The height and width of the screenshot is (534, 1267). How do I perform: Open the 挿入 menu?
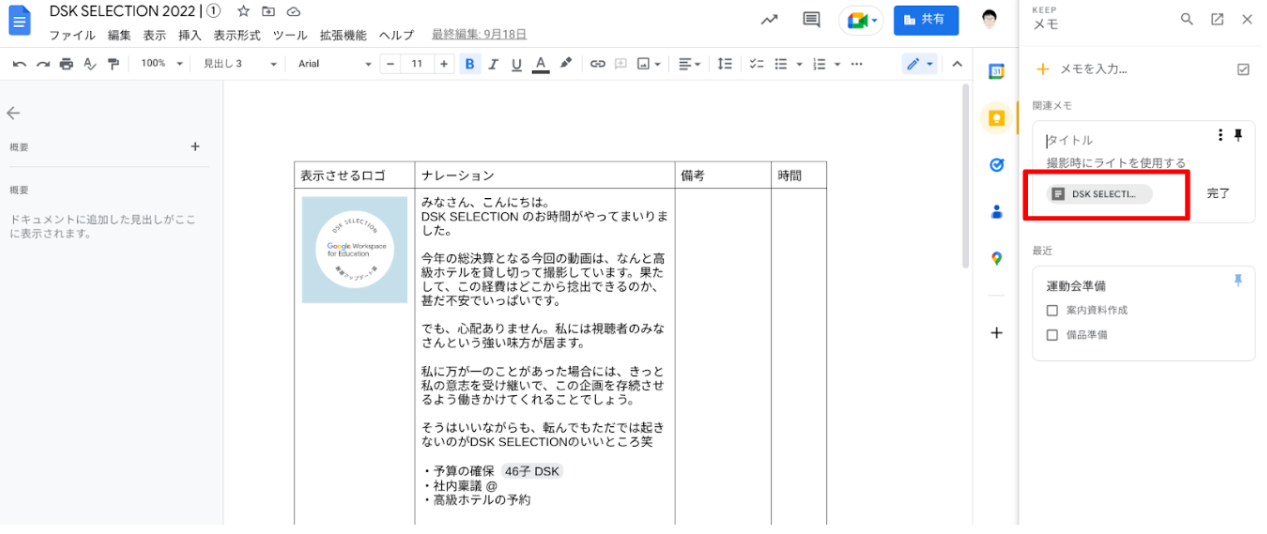point(190,35)
